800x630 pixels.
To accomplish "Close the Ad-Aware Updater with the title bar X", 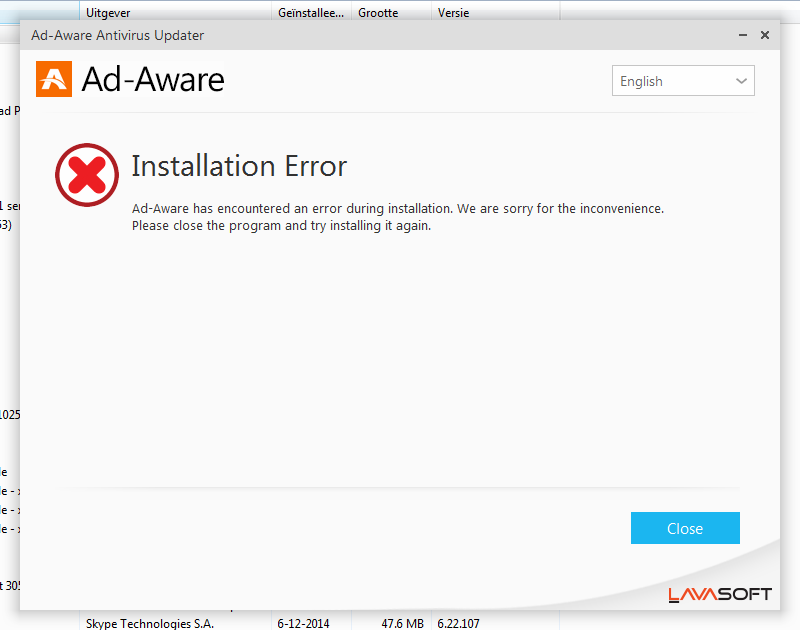I will [x=765, y=35].
